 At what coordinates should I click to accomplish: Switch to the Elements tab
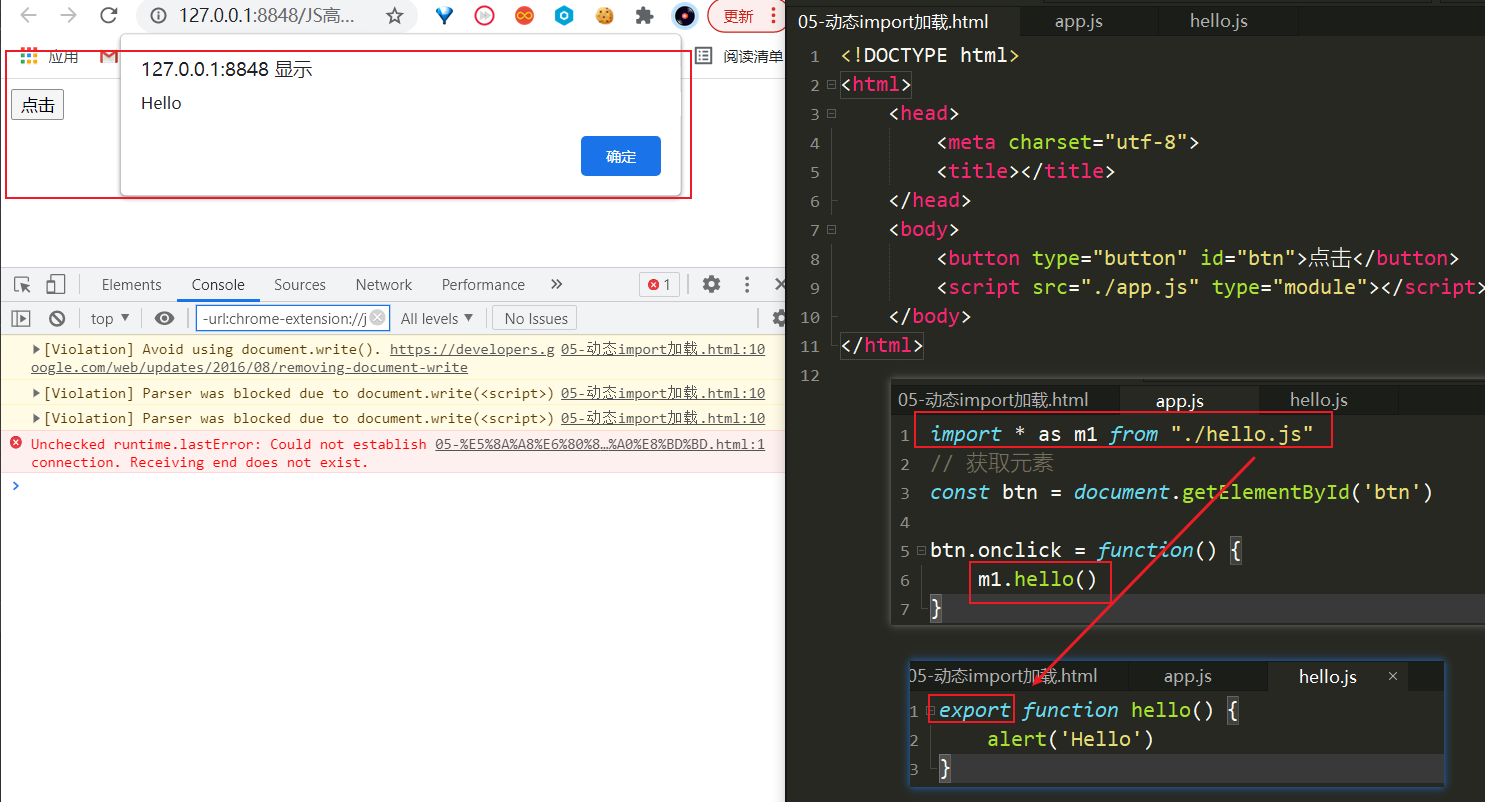(x=131, y=285)
